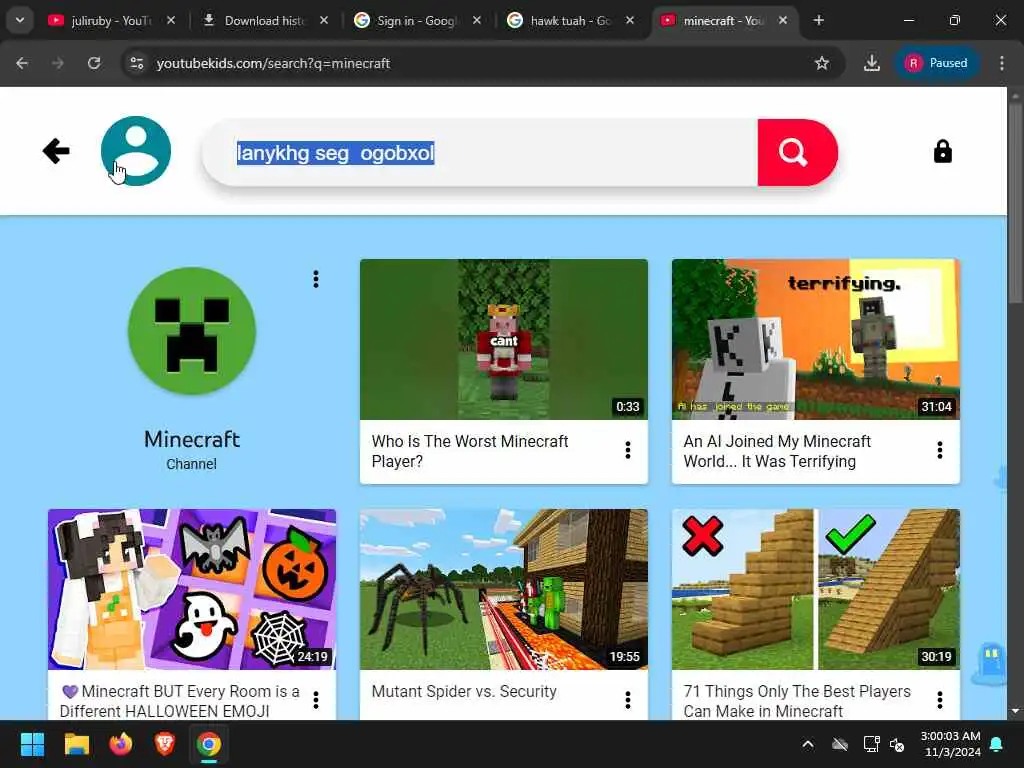The image size is (1024, 768).
Task: Reload the current page
Action: coord(94,63)
